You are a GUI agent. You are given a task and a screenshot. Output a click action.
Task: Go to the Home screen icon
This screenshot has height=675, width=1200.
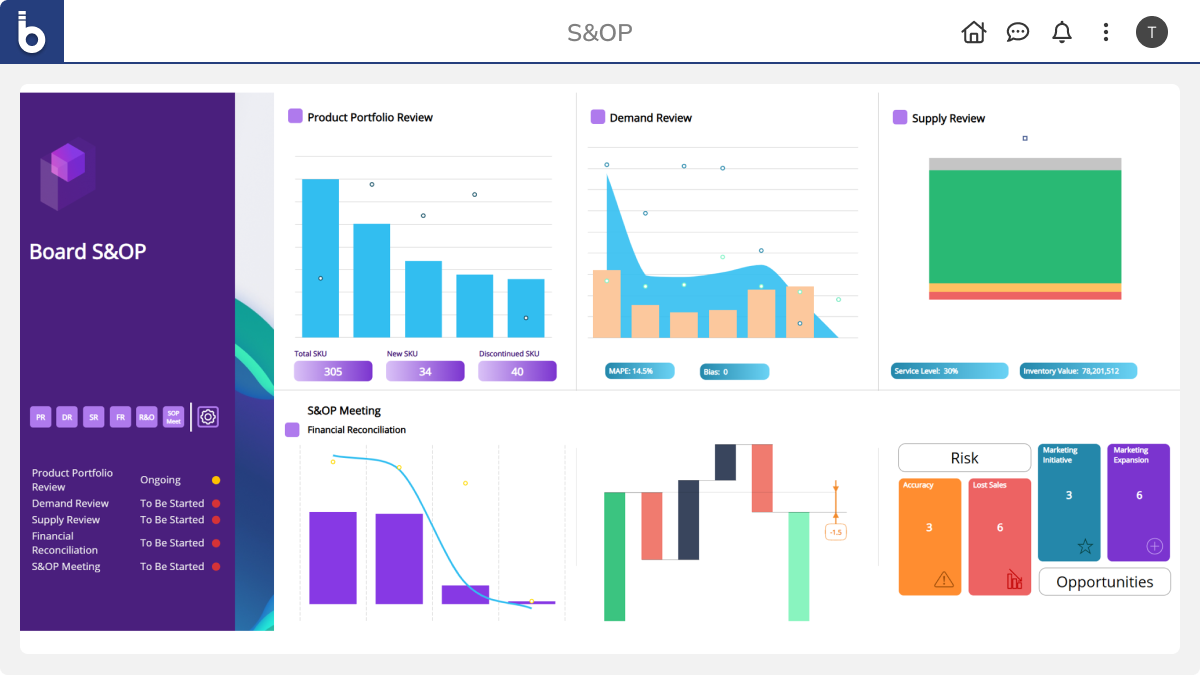(x=973, y=32)
